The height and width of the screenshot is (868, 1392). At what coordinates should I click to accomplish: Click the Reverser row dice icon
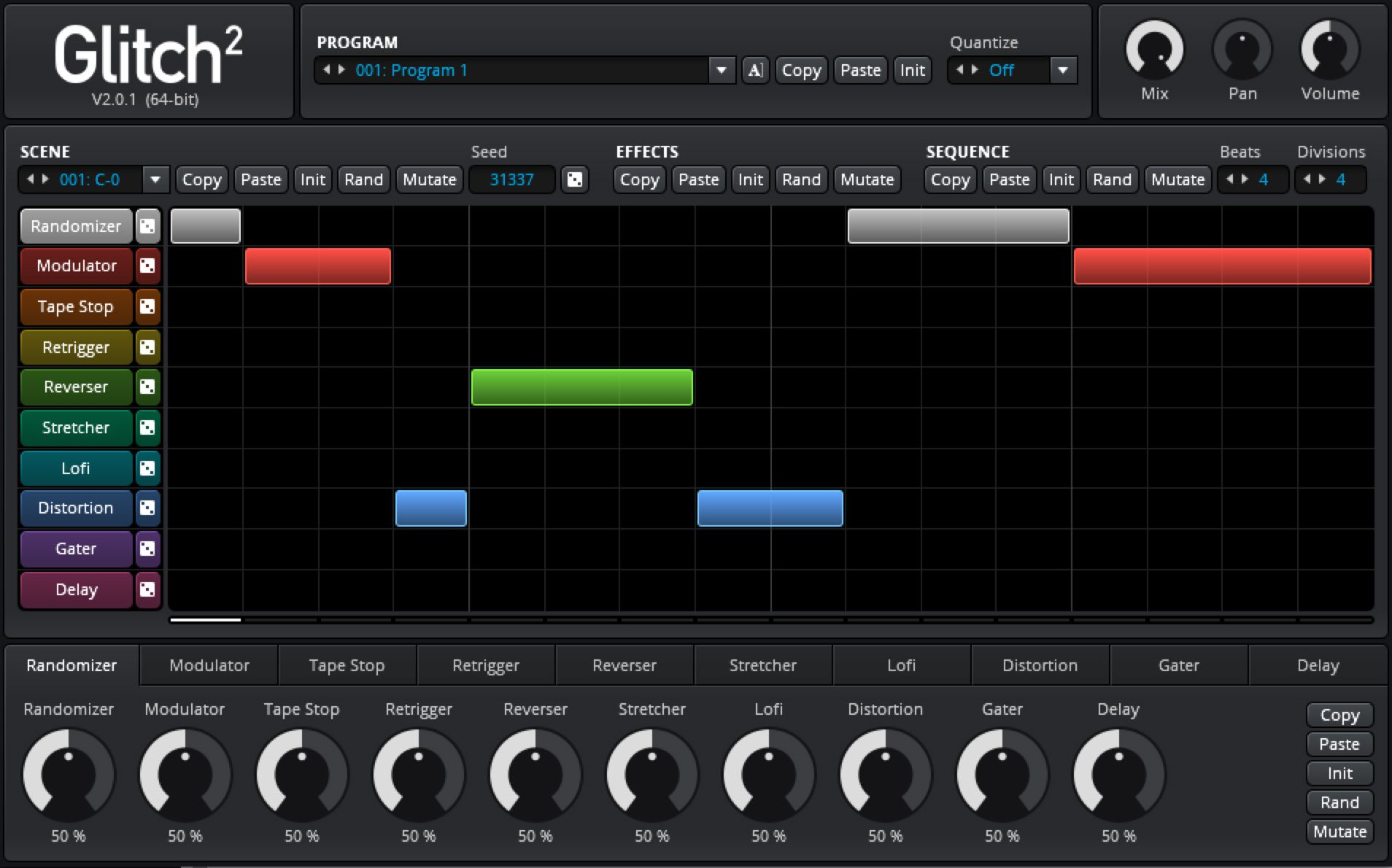click(147, 387)
